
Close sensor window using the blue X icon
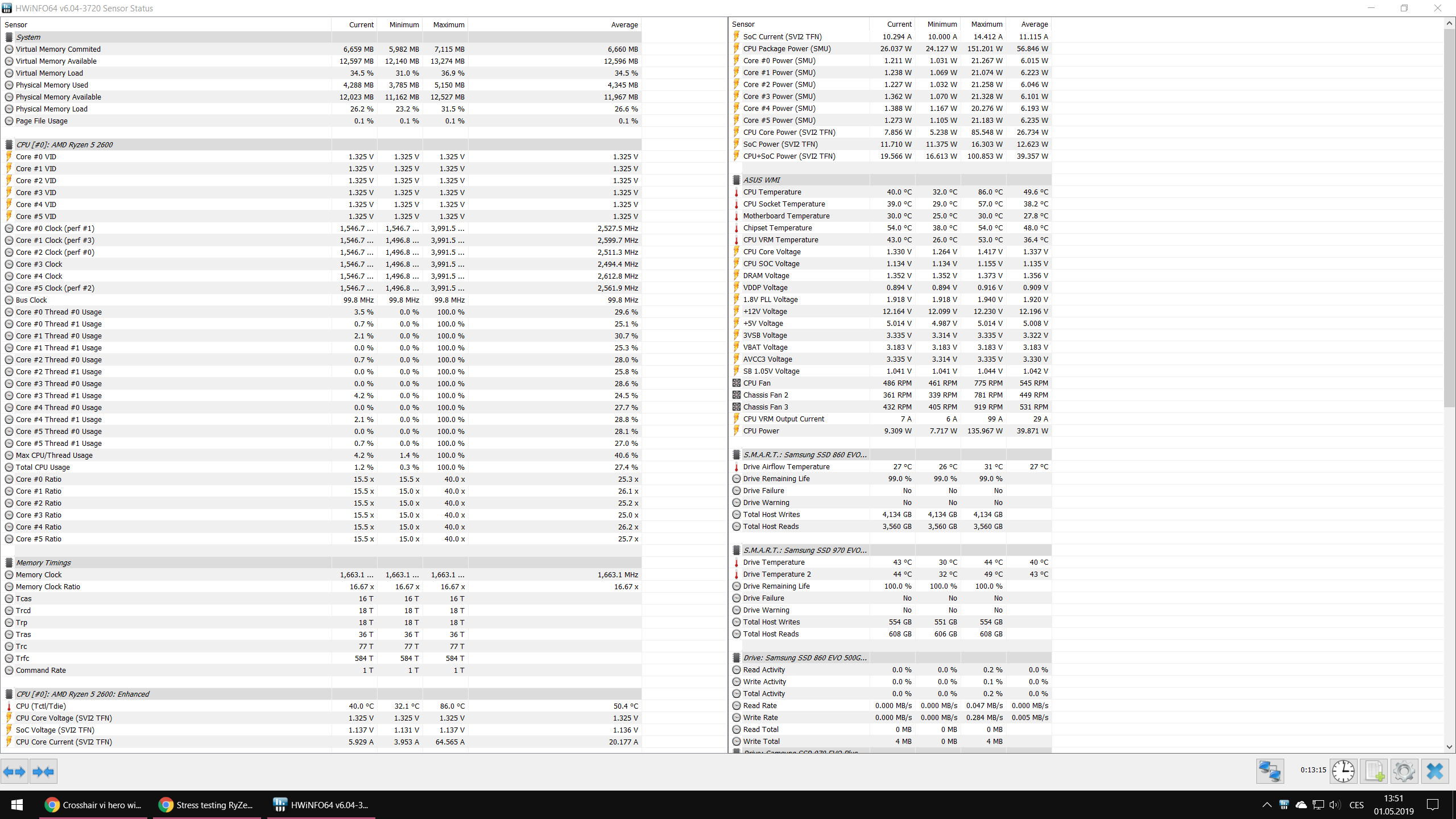[1434, 771]
